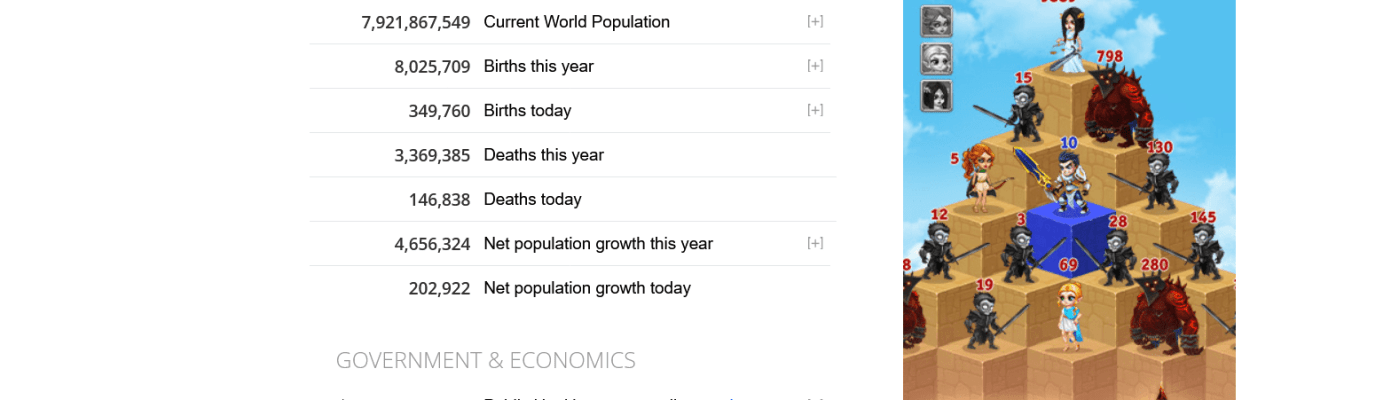The width and height of the screenshot is (1399, 400).
Task: Click the 7,921,867,549 population counter
Action: click(416, 22)
